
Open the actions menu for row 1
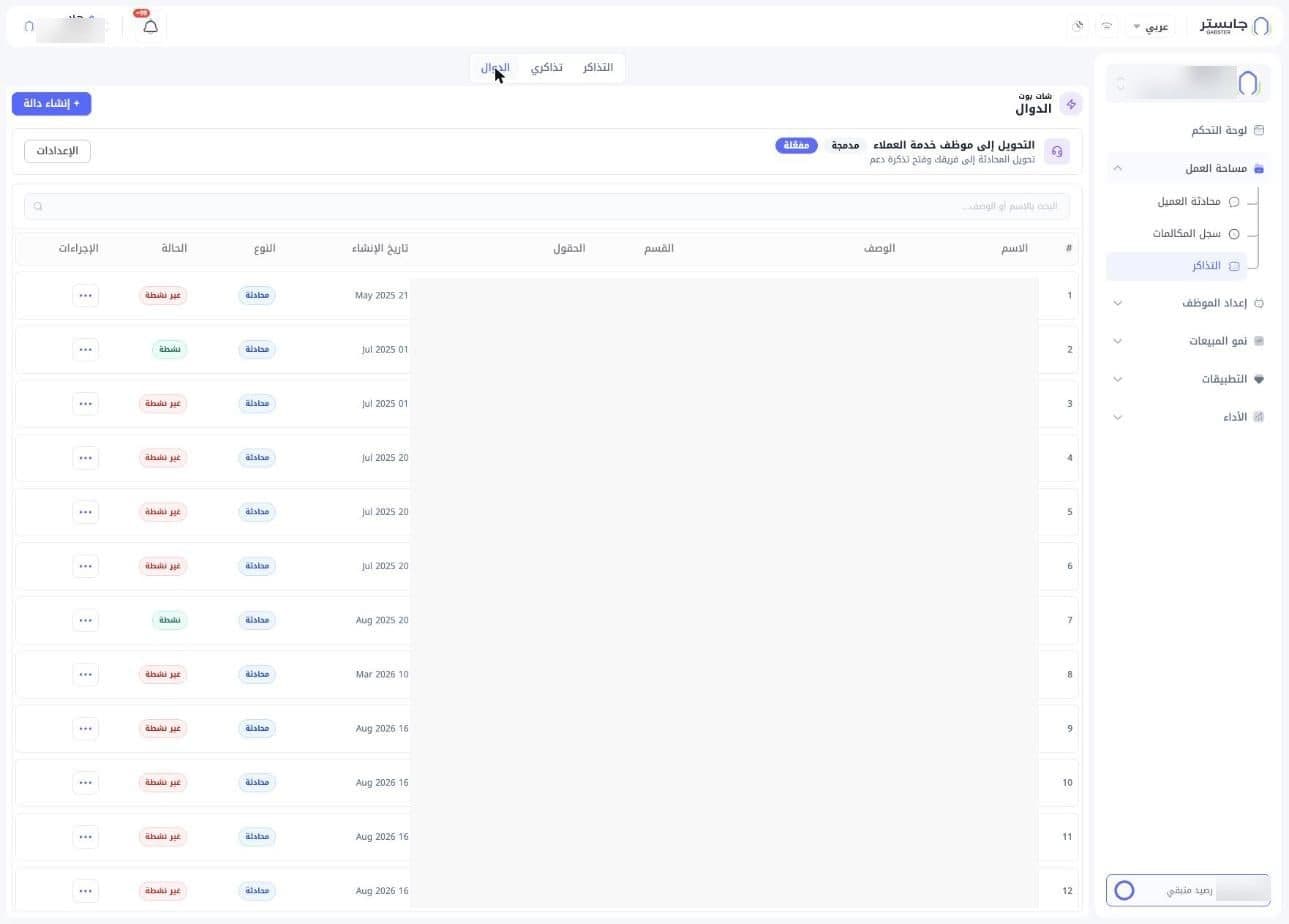pos(85,295)
